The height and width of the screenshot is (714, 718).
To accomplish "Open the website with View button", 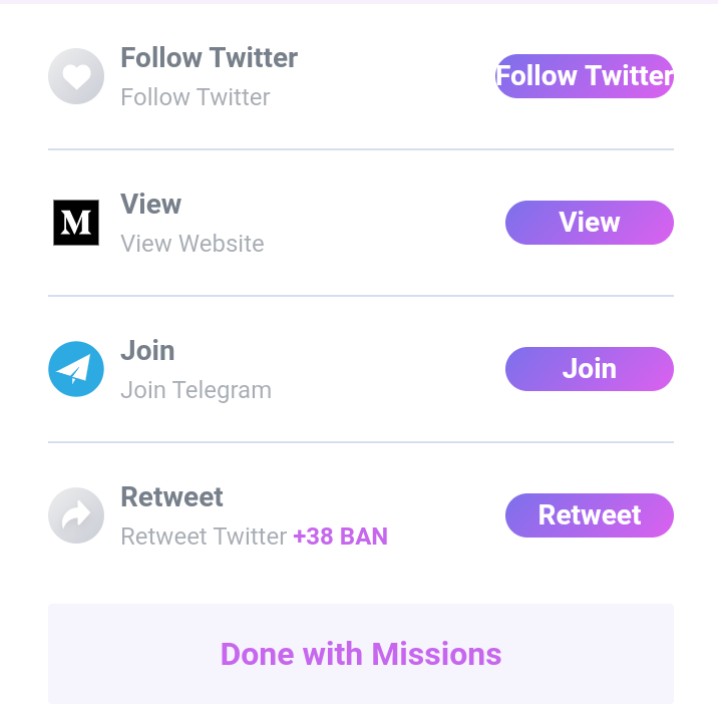I will (589, 223).
